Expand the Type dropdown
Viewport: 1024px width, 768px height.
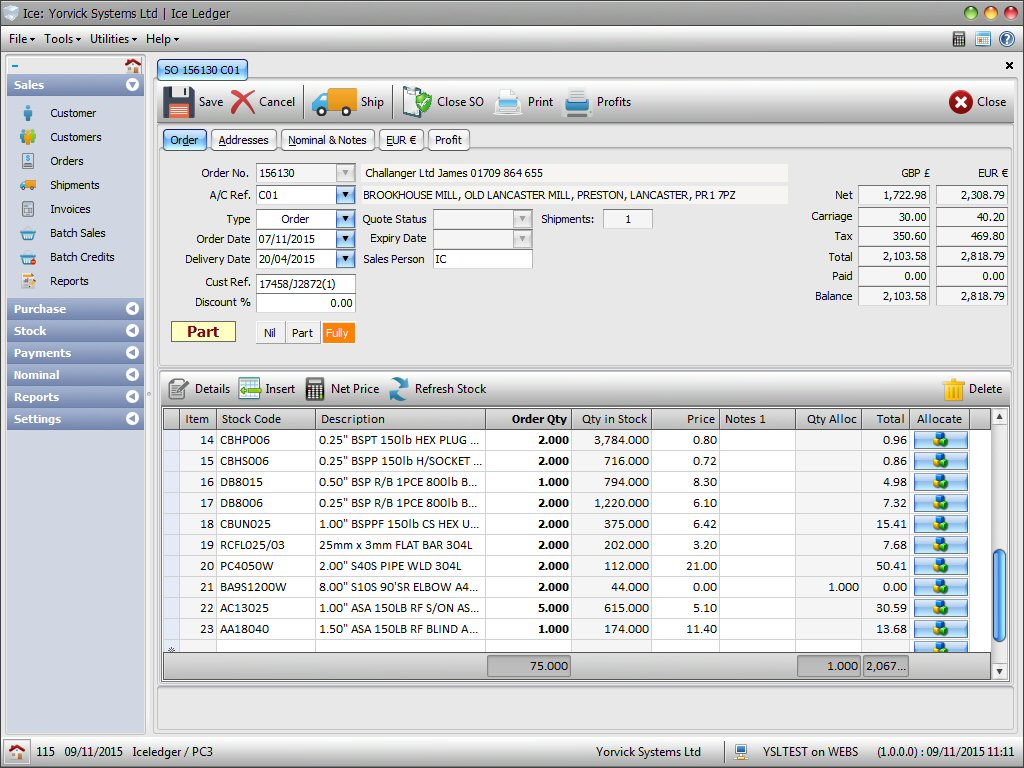tap(345, 219)
